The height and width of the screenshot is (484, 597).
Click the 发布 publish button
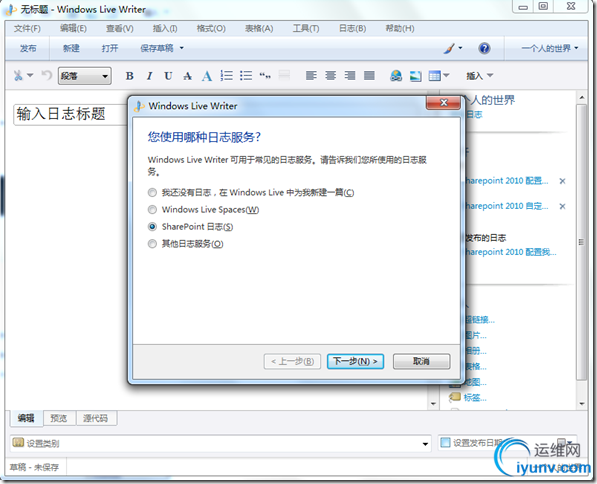(28, 48)
